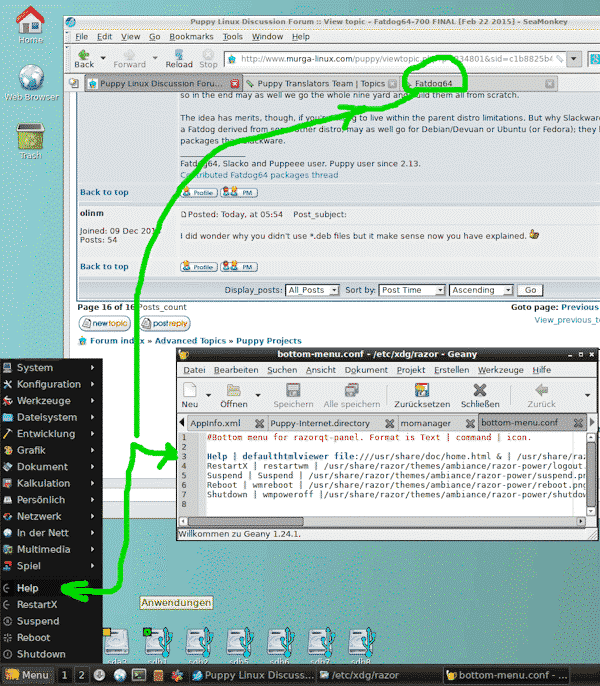Select Help in the start menu
The width and height of the screenshot is (600, 686).
51,588
